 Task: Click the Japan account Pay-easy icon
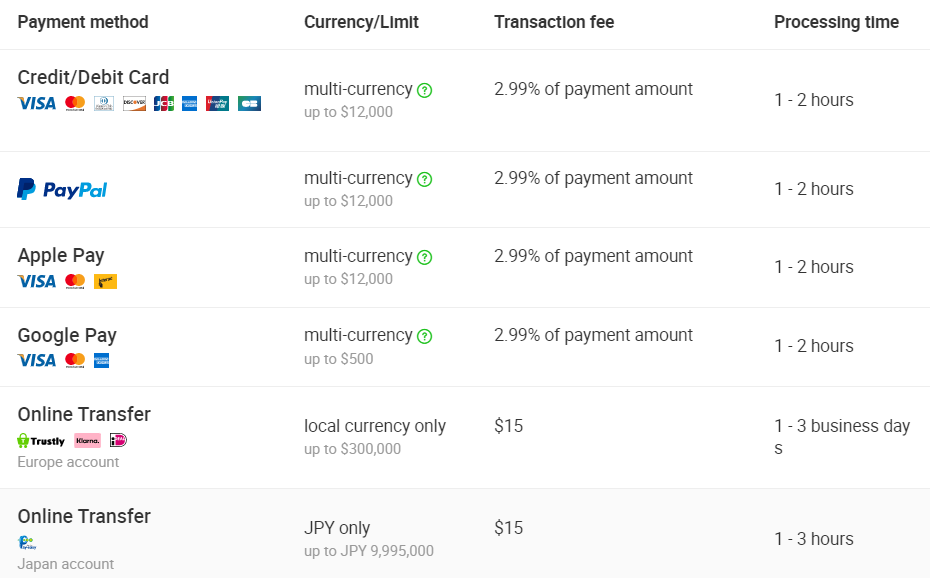27,543
